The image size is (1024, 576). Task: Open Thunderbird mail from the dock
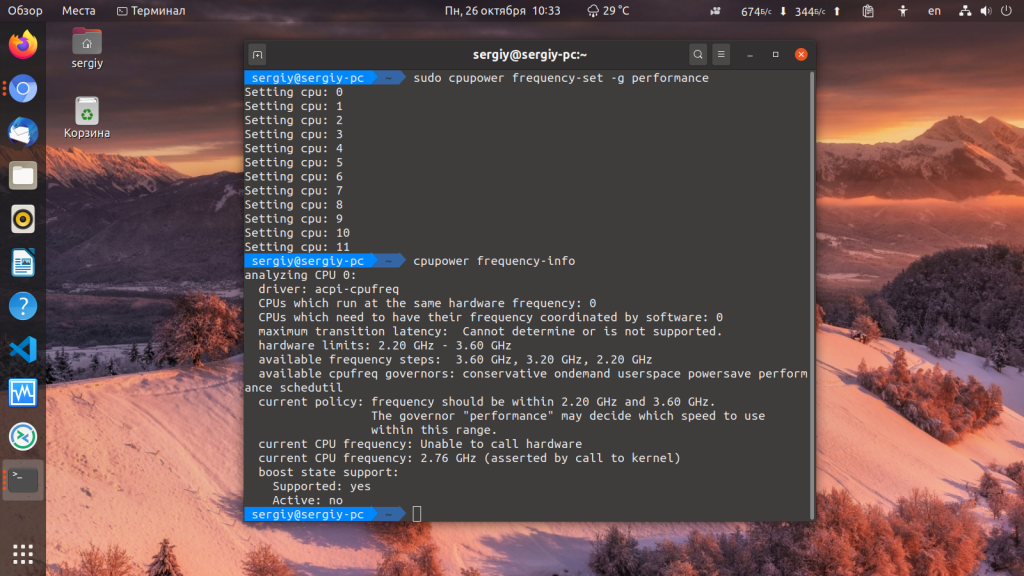click(x=23, y=131)
